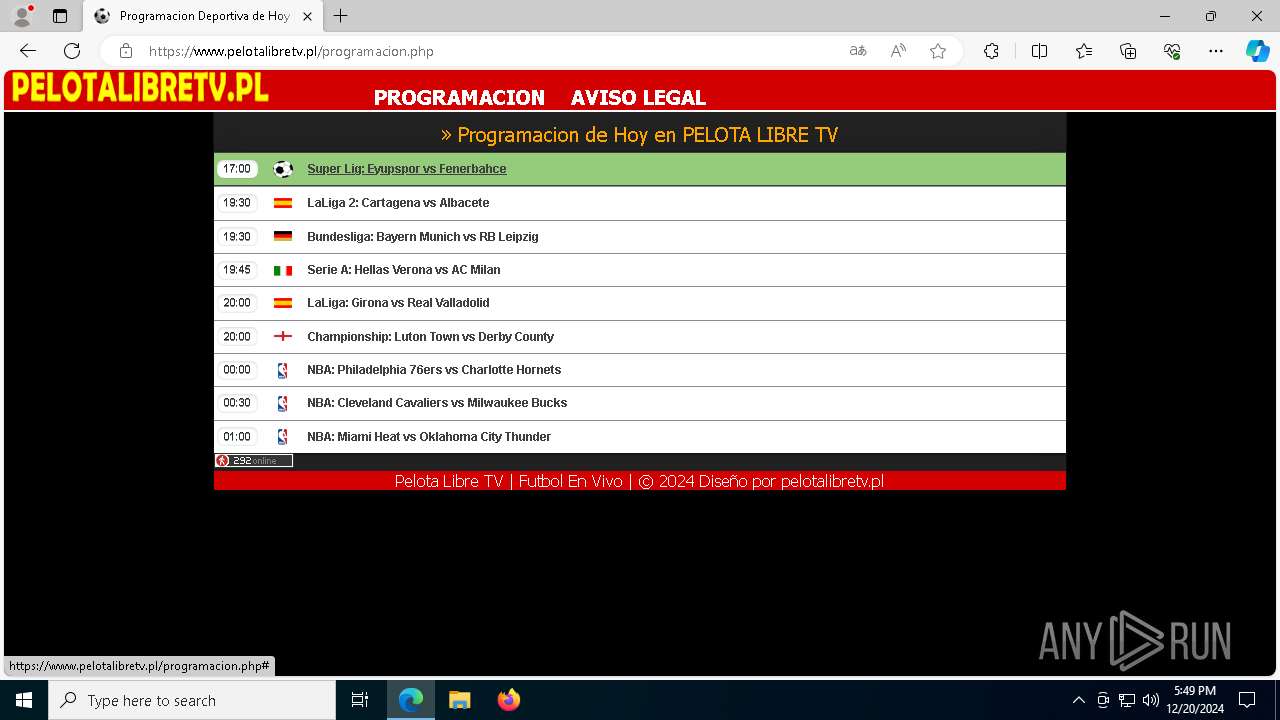1280x720 pixels.
Task: Open LaLiga: Girona vs Real Valladolid
Action: [398, 303]
